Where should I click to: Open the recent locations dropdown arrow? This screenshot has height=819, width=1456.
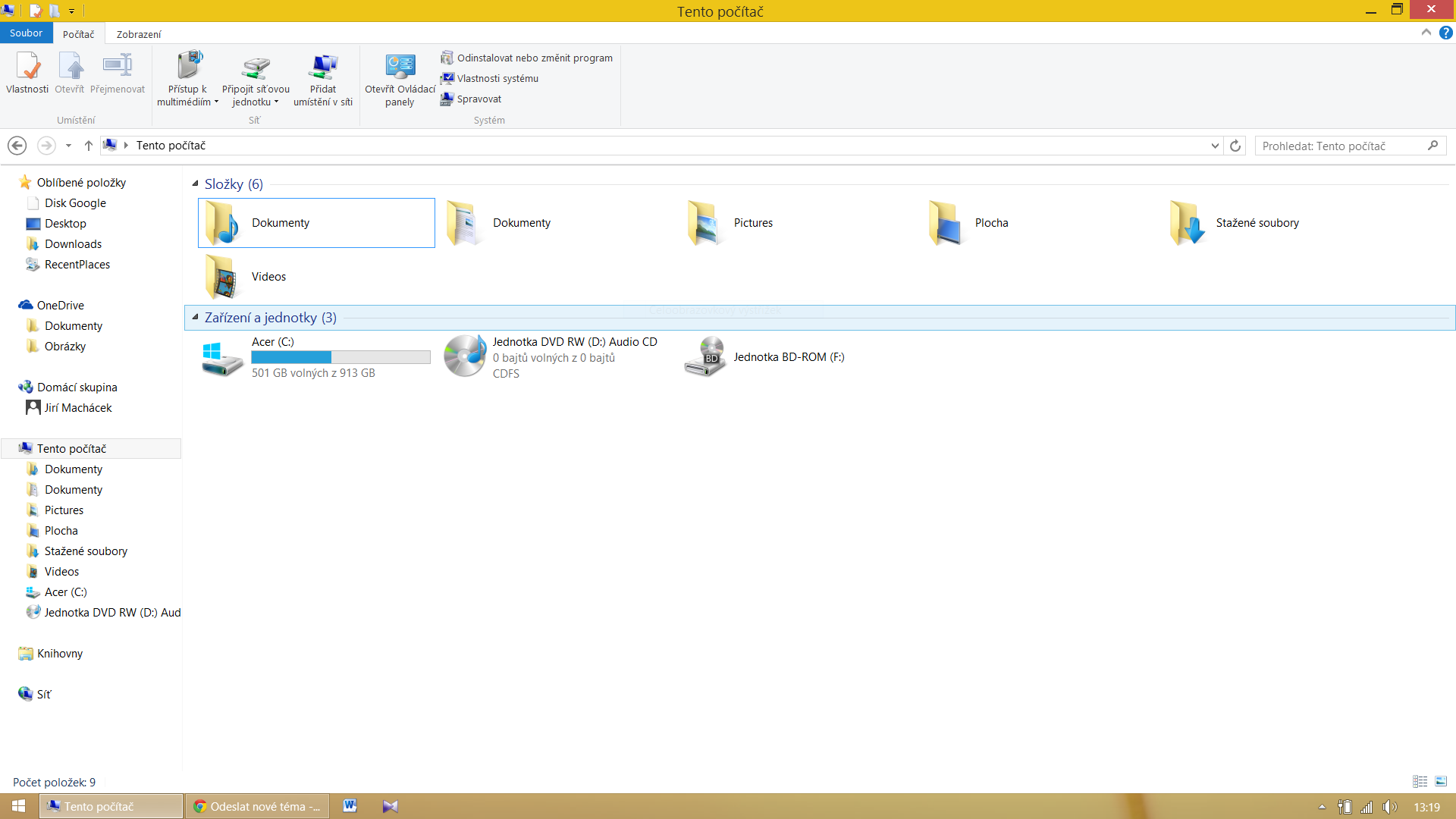(68, 146)
